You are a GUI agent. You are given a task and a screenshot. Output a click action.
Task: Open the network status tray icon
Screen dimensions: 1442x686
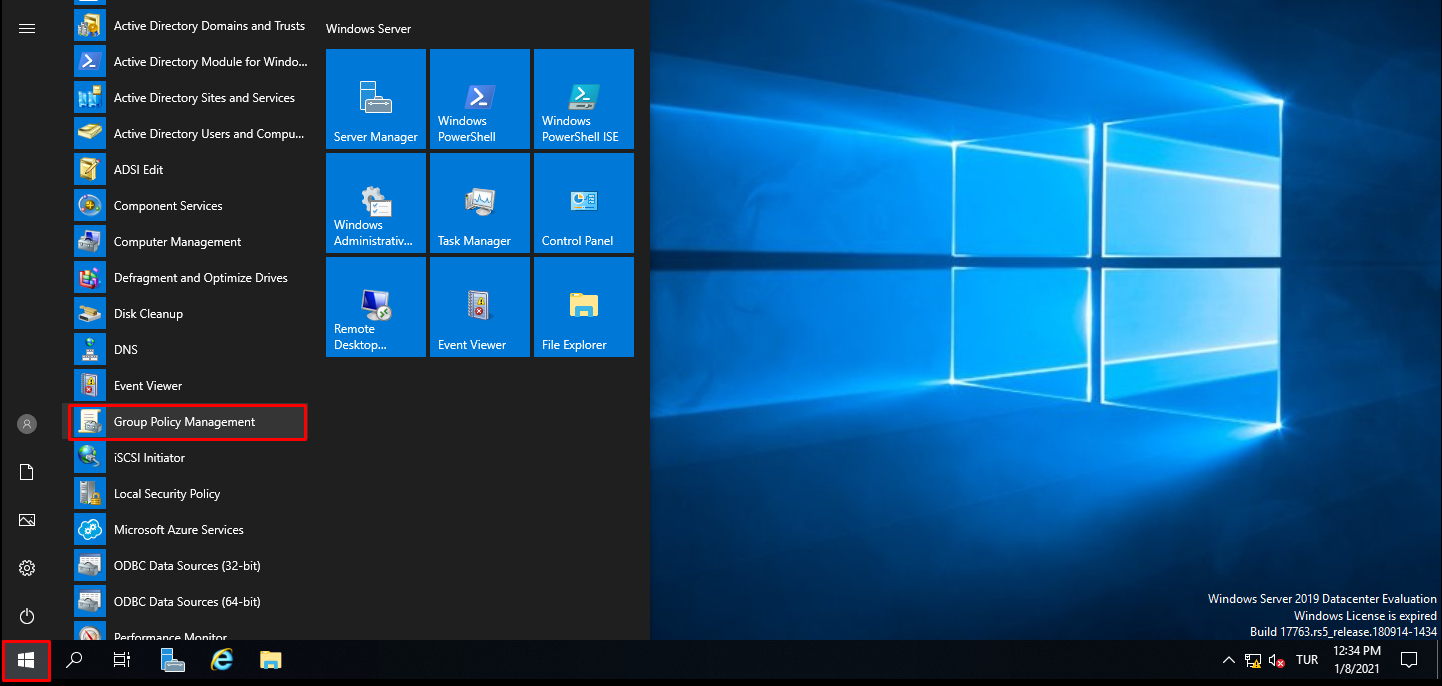pyautogui.click(x=1253, y=660)
